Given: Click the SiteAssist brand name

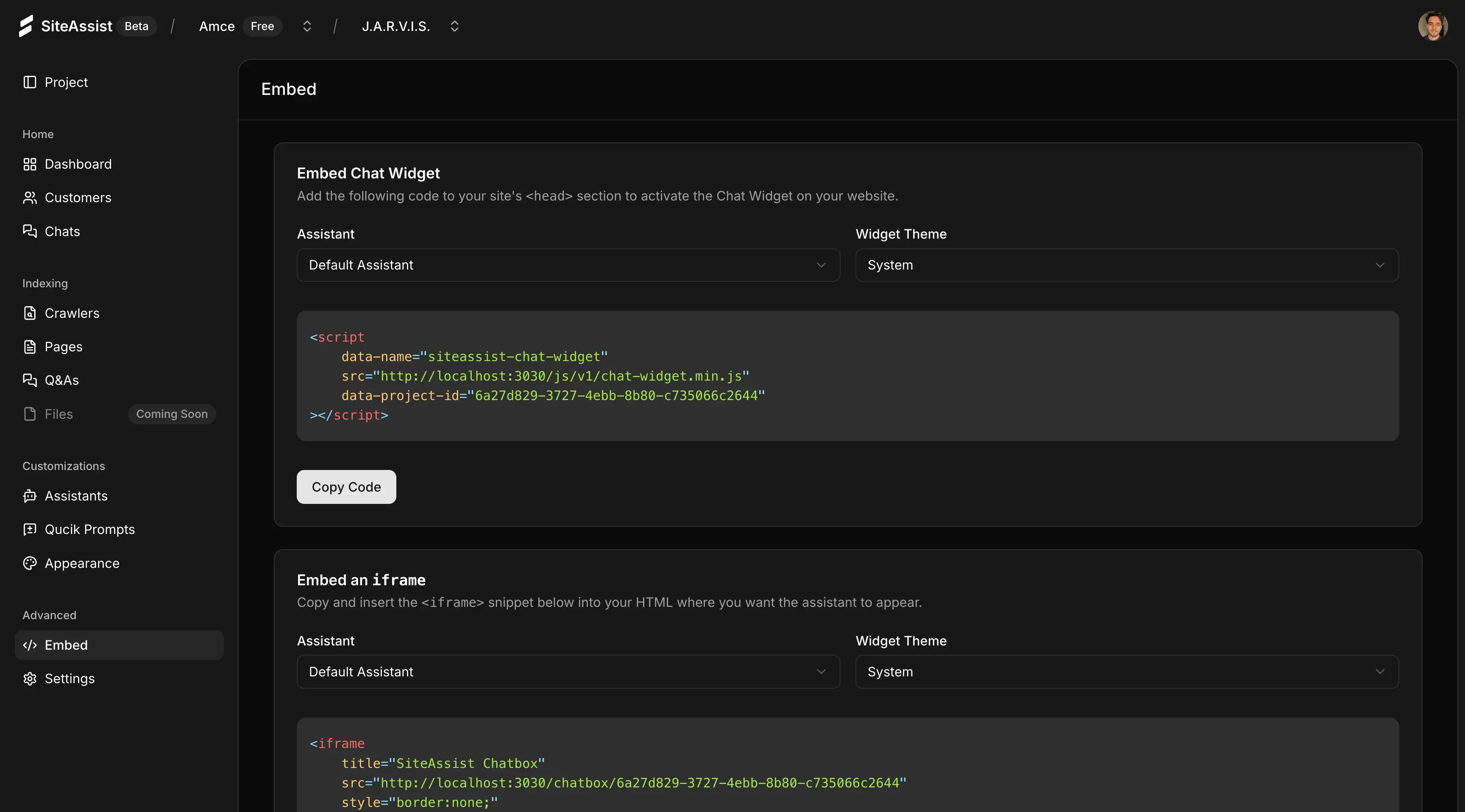Looking at the screenshot, I should point(76,26).
